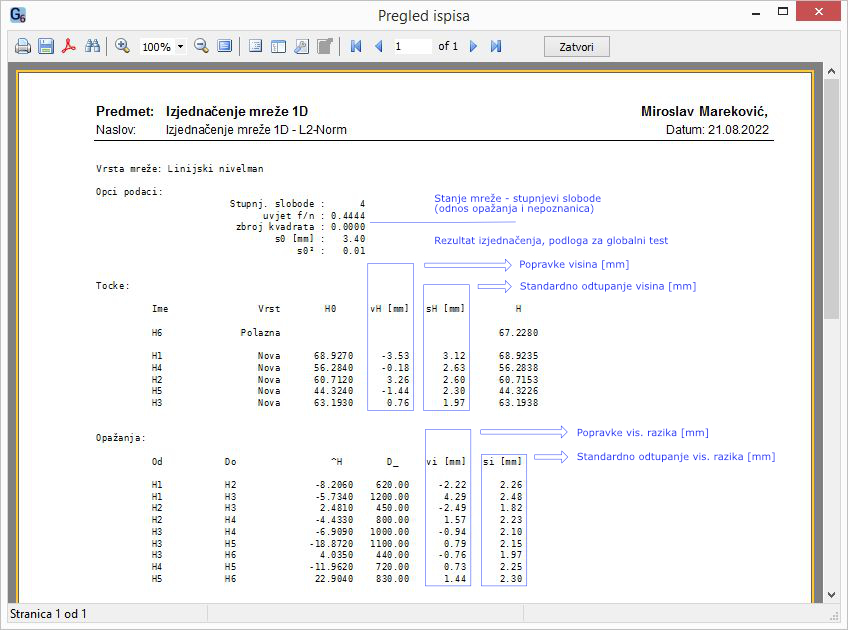Click the vertical scrollbar down arrow
The height and width of the screenshot is (630, 848).
[831, 596]
